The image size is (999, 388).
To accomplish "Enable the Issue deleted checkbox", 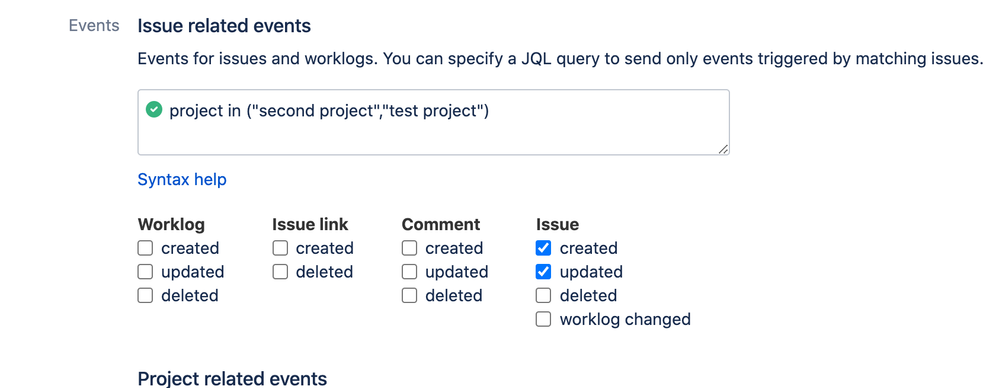I will click(543, 296).
